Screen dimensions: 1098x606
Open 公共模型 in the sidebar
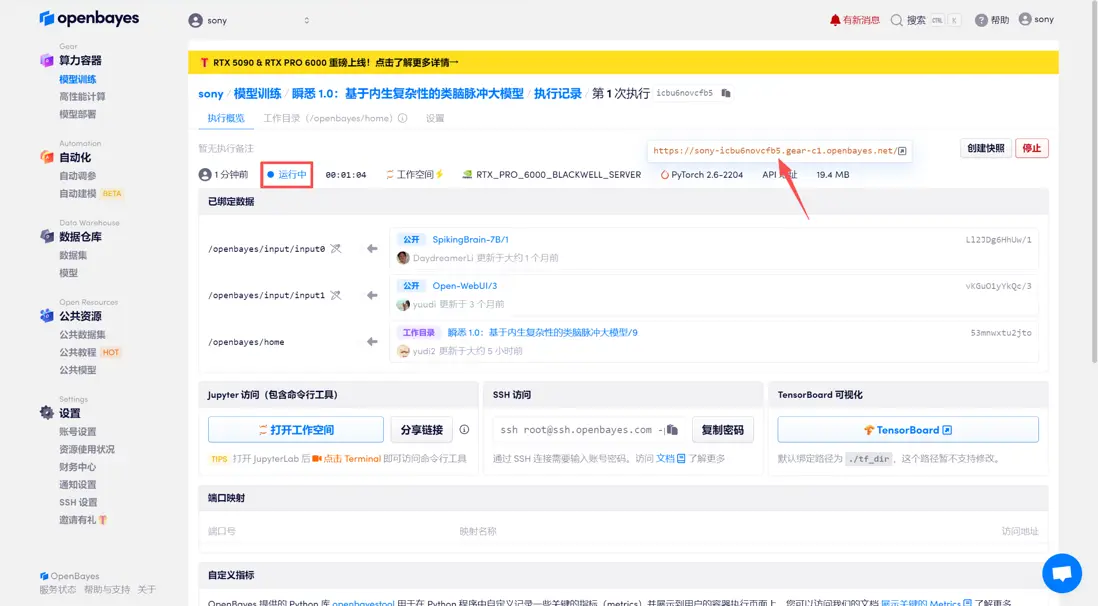click(78, 370)
